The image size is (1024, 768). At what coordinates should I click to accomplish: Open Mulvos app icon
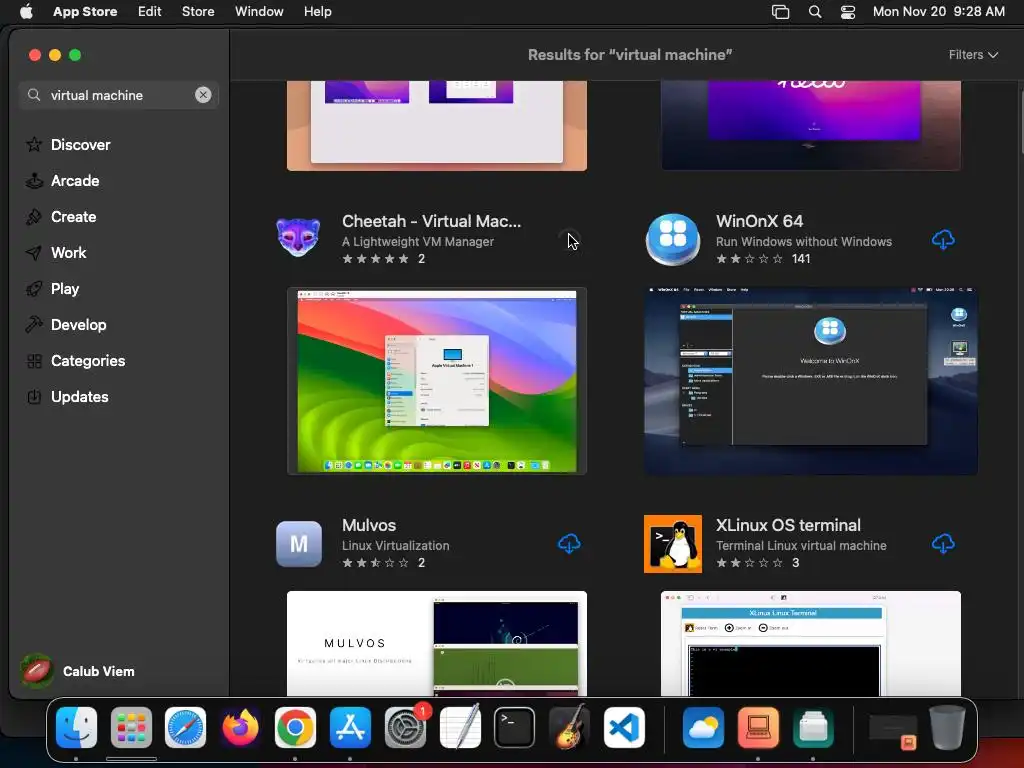coord(298,543)
